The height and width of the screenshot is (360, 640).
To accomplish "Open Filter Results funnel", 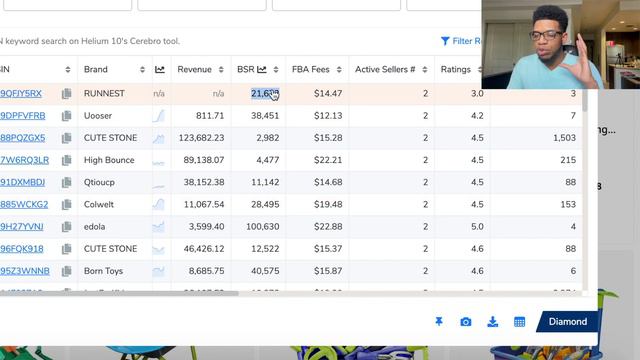I will tap(445, 41).
